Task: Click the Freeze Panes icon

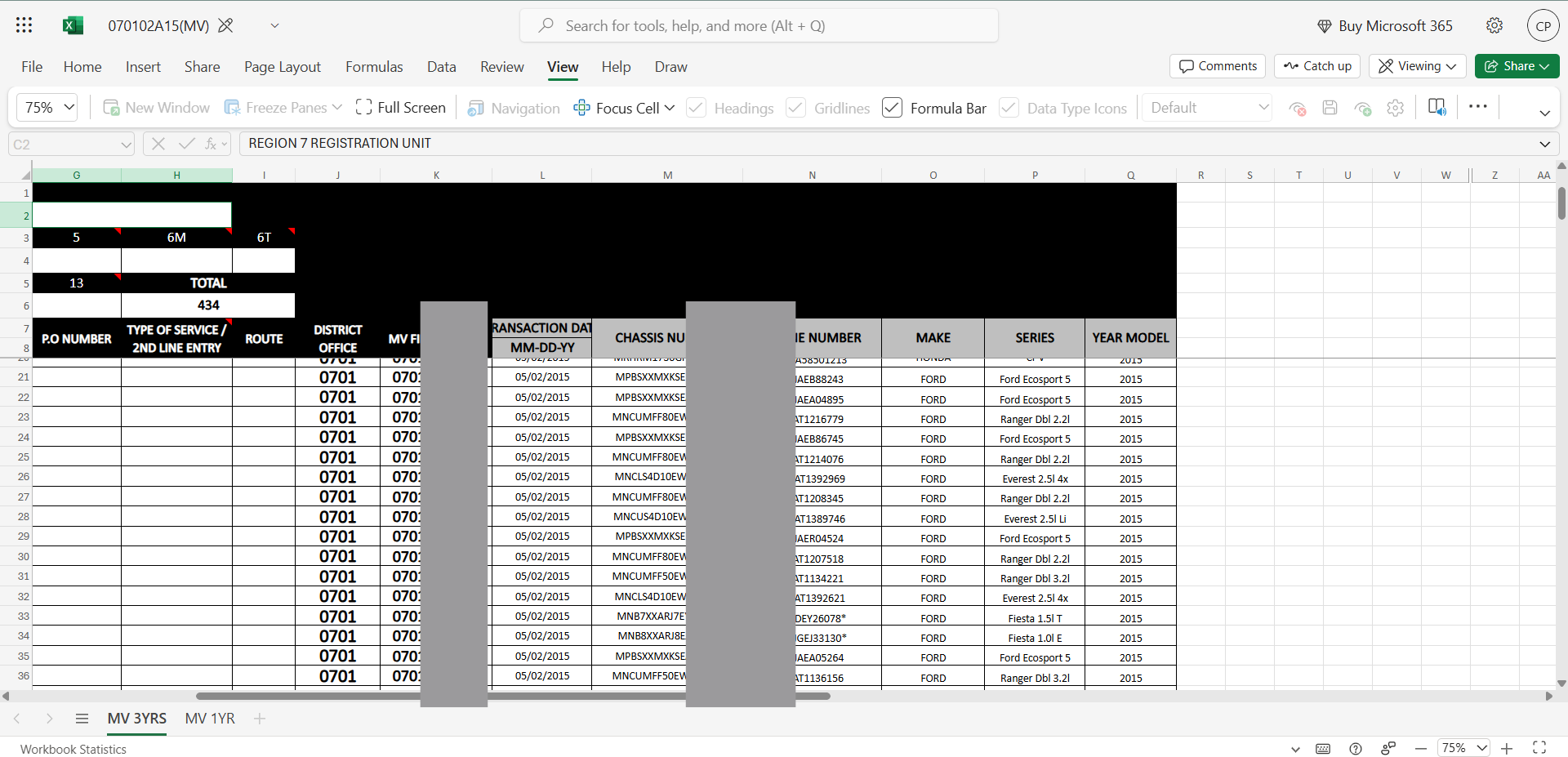Action: click(x=232, y=108)
